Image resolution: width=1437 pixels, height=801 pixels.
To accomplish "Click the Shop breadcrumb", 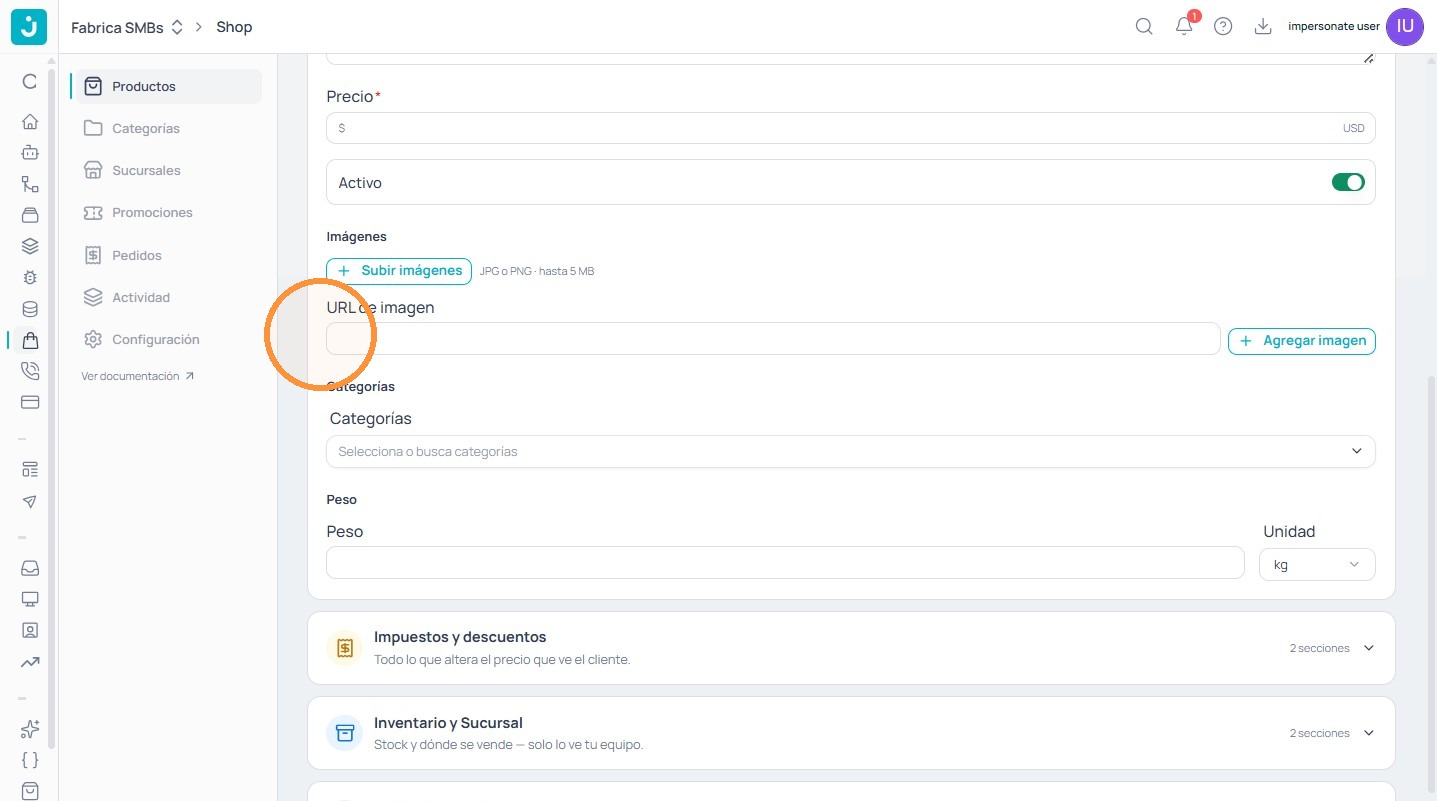I will click(x=234, y=27).
